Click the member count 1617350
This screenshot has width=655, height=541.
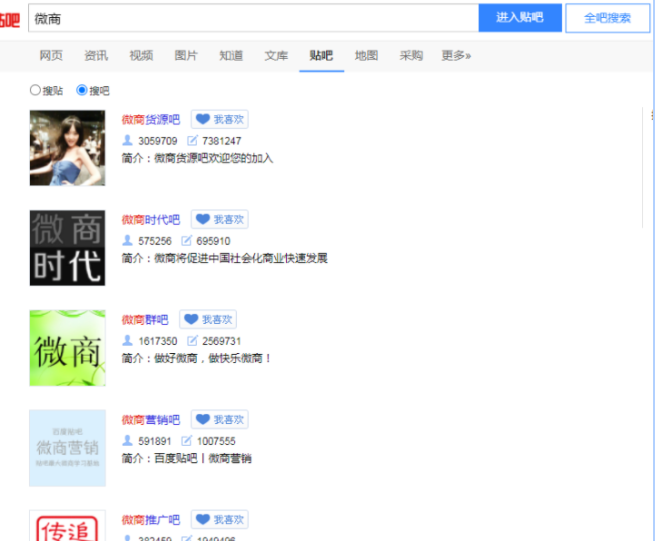(x=158, y=341)
